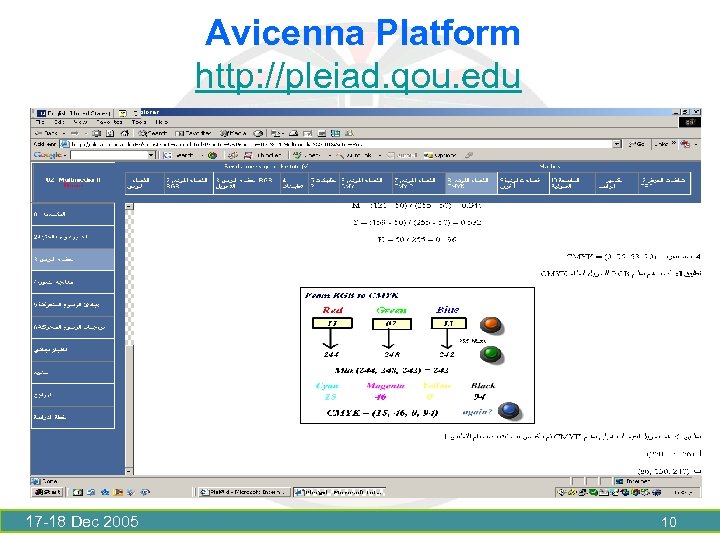Open the Media pane from browser toolbar
The height and width of the screenshot is (540, 720).
(234, 133)
